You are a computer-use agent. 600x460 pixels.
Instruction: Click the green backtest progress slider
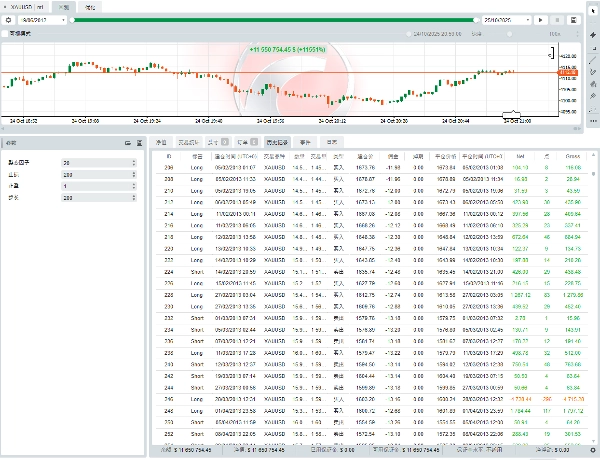[x=275, y=19]
